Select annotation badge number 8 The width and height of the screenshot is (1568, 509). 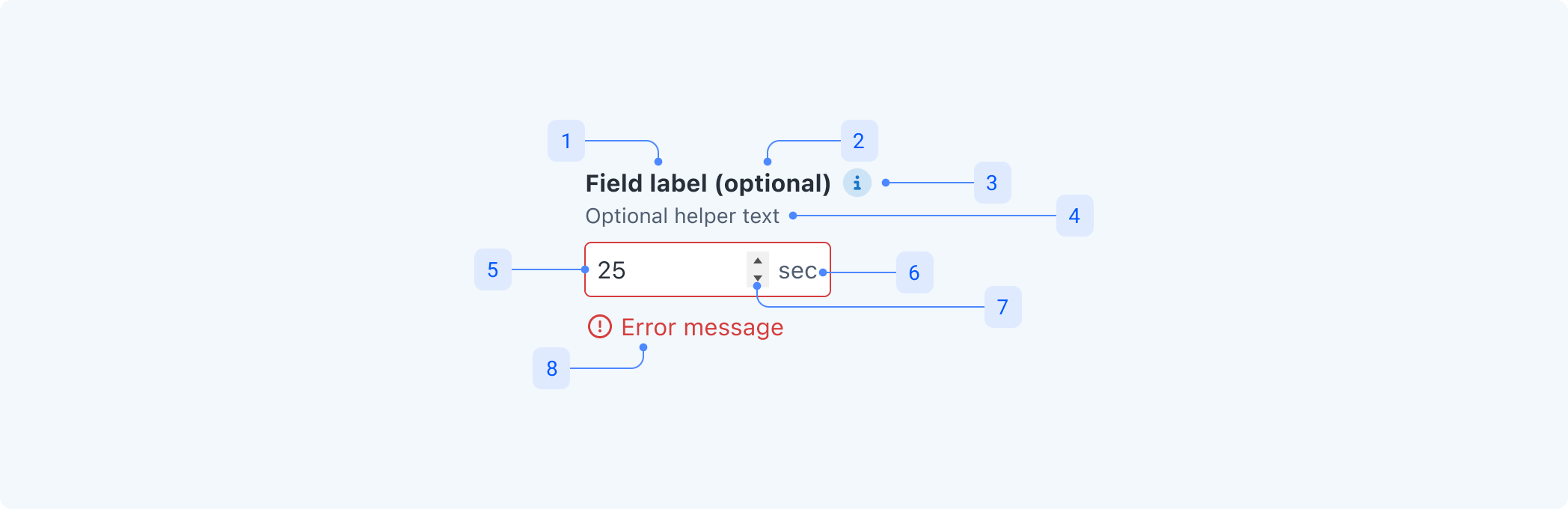click(x=551, y=368)
